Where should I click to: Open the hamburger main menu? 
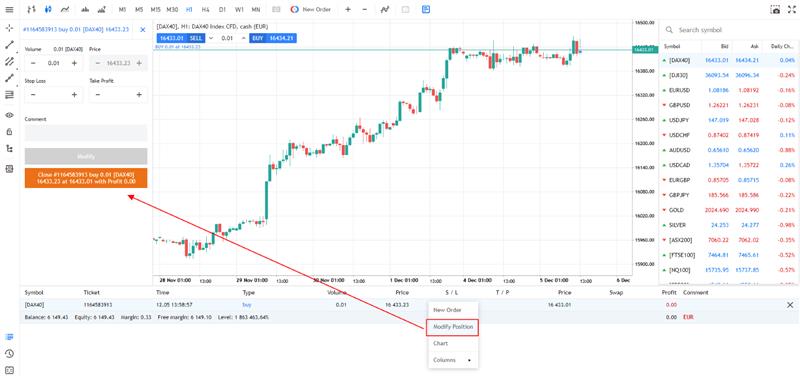coord(9,9)
